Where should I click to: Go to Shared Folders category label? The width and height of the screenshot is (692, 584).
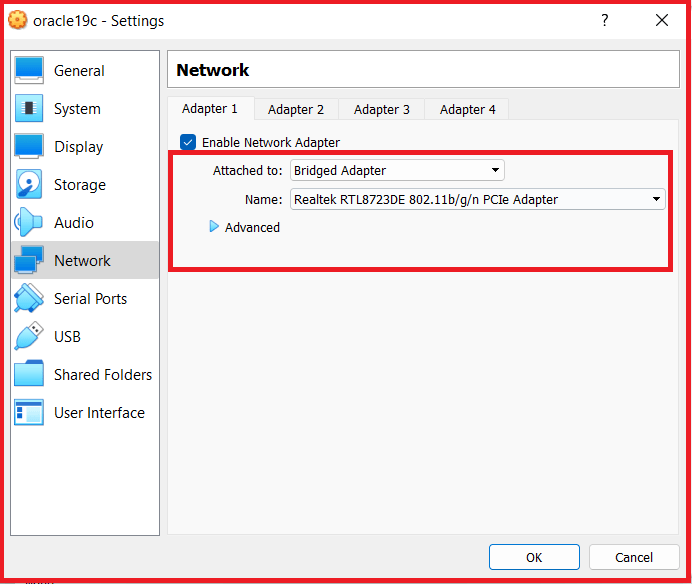103,374
